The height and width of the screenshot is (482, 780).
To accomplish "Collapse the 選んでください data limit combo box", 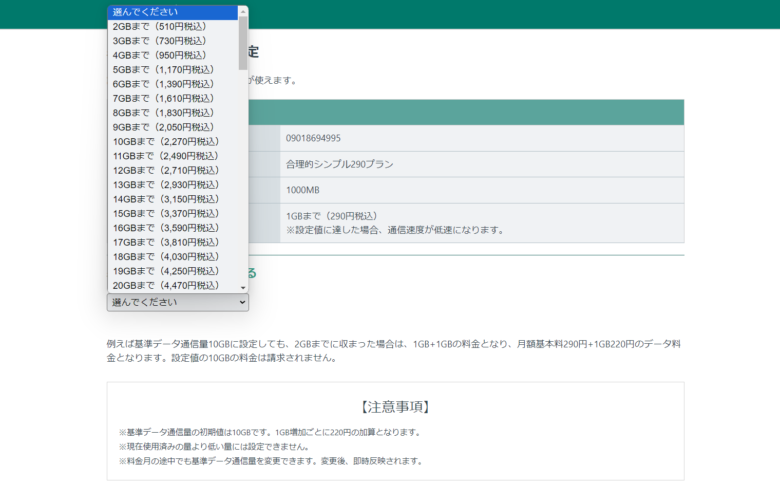I will pyautogui.click(x=177, y=302).
